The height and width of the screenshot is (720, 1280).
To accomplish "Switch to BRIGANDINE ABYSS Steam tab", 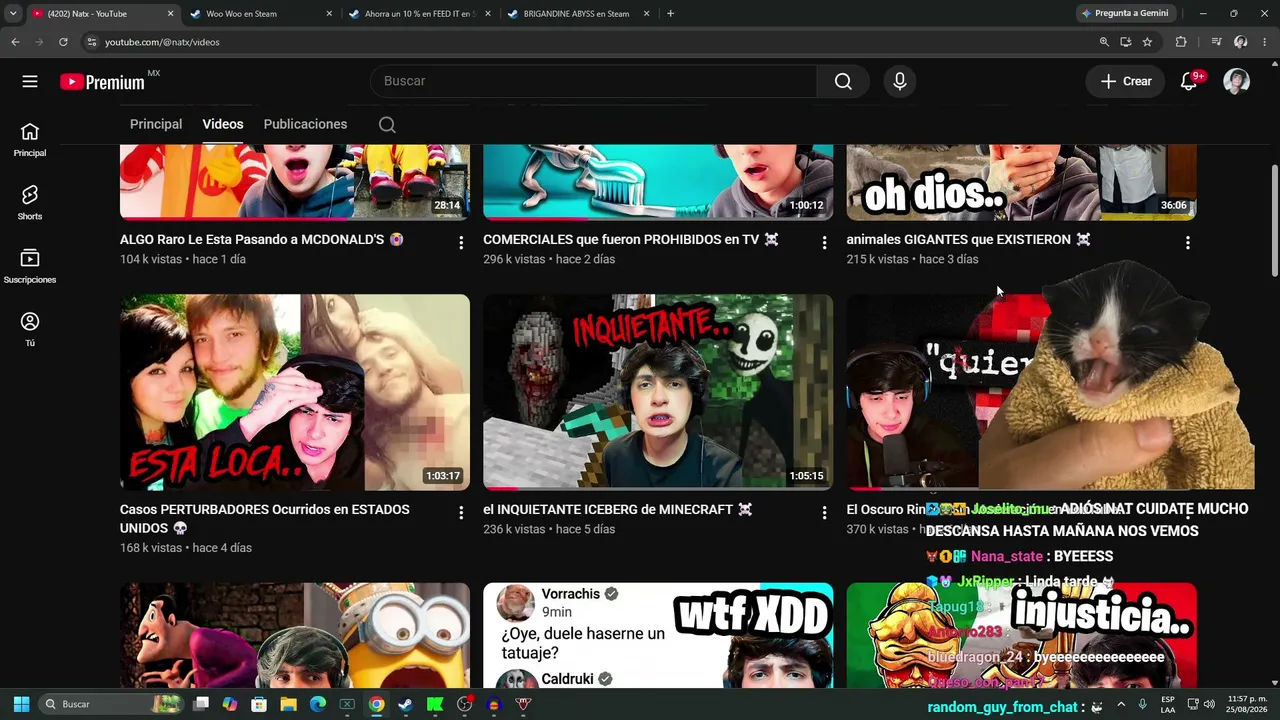I will [x=578, y=14].
